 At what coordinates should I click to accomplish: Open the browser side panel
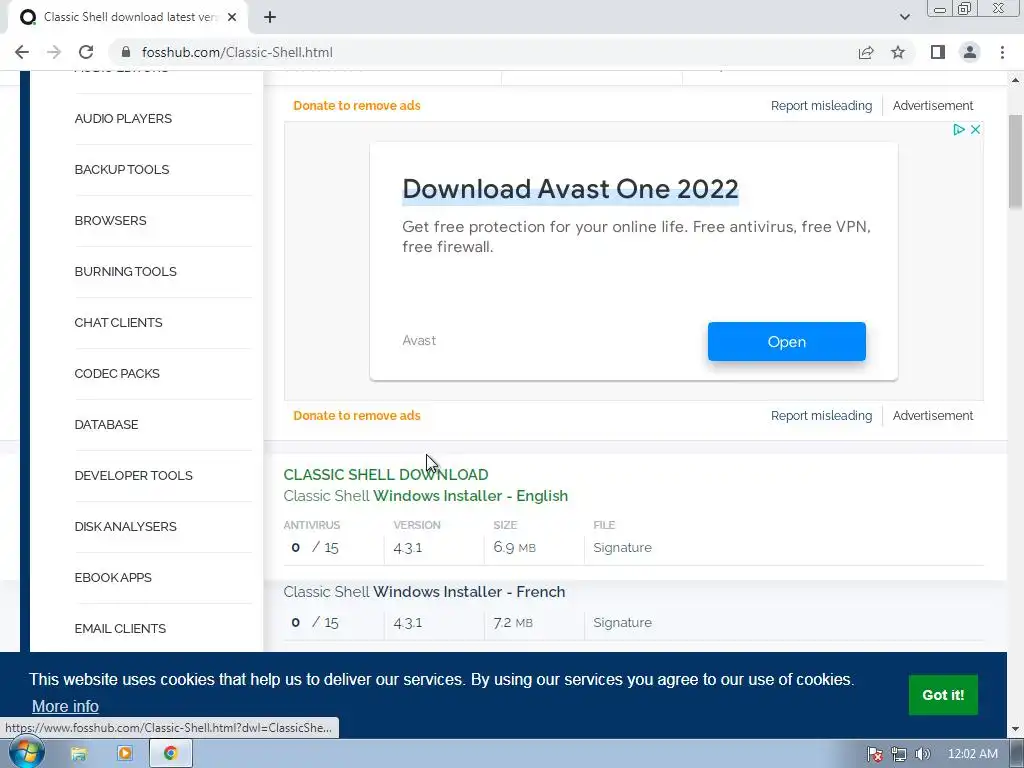pos(938,52)
